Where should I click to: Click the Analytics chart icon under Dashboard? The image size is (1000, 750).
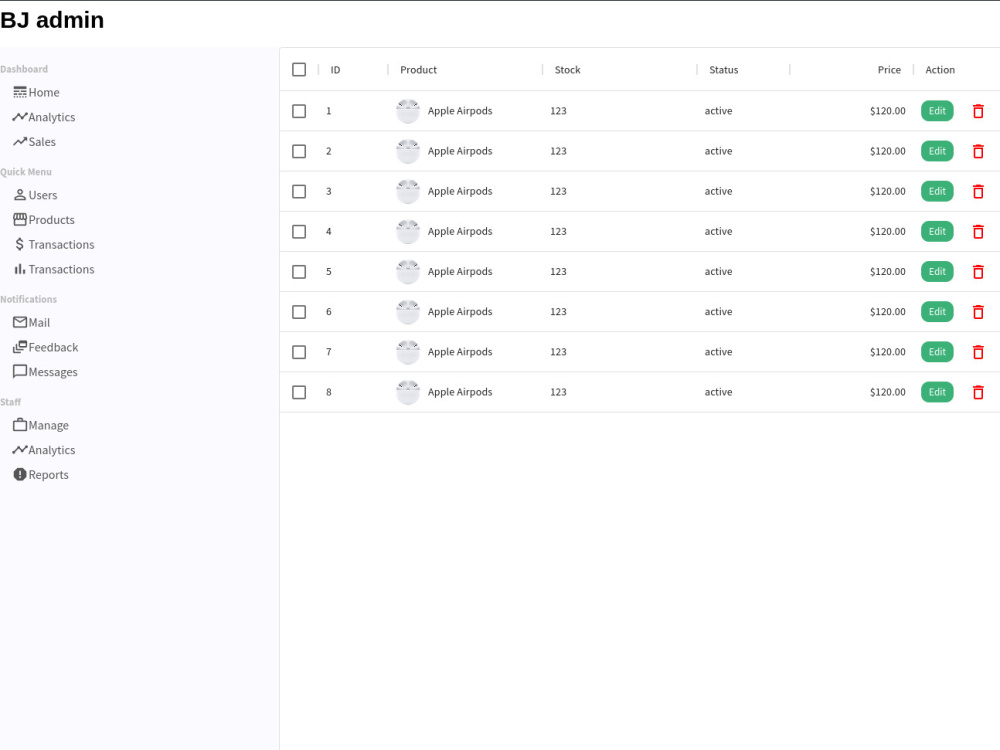click(x=20, y=117)
